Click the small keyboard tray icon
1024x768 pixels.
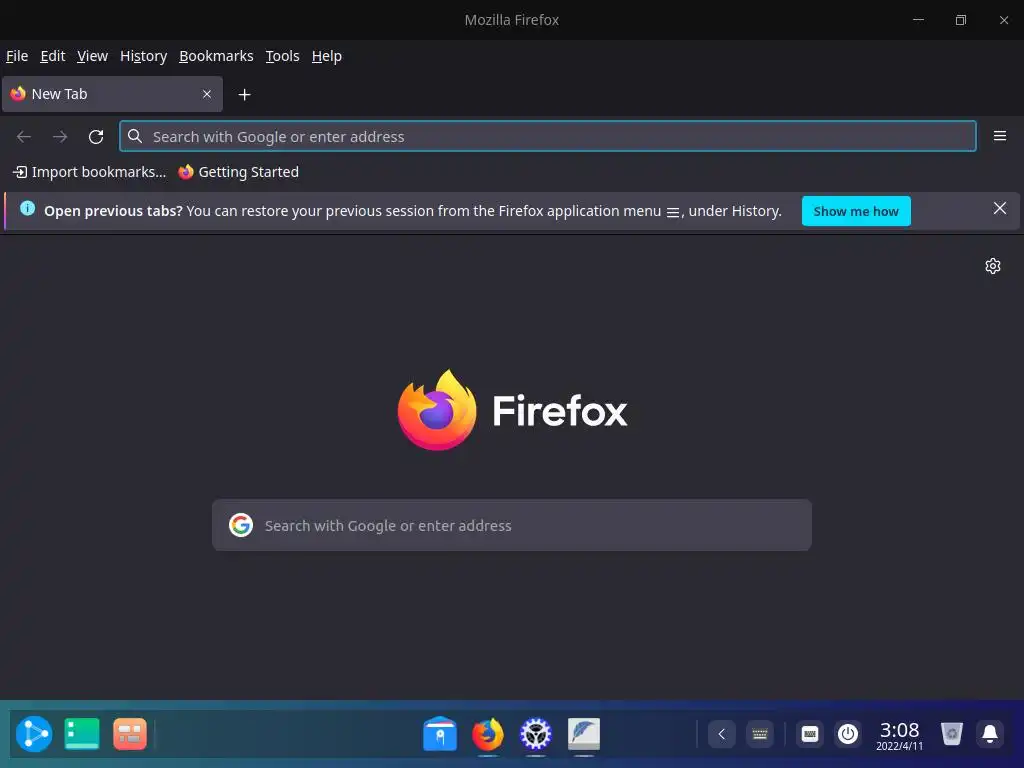pyautogui.click(x=760, y=734)
